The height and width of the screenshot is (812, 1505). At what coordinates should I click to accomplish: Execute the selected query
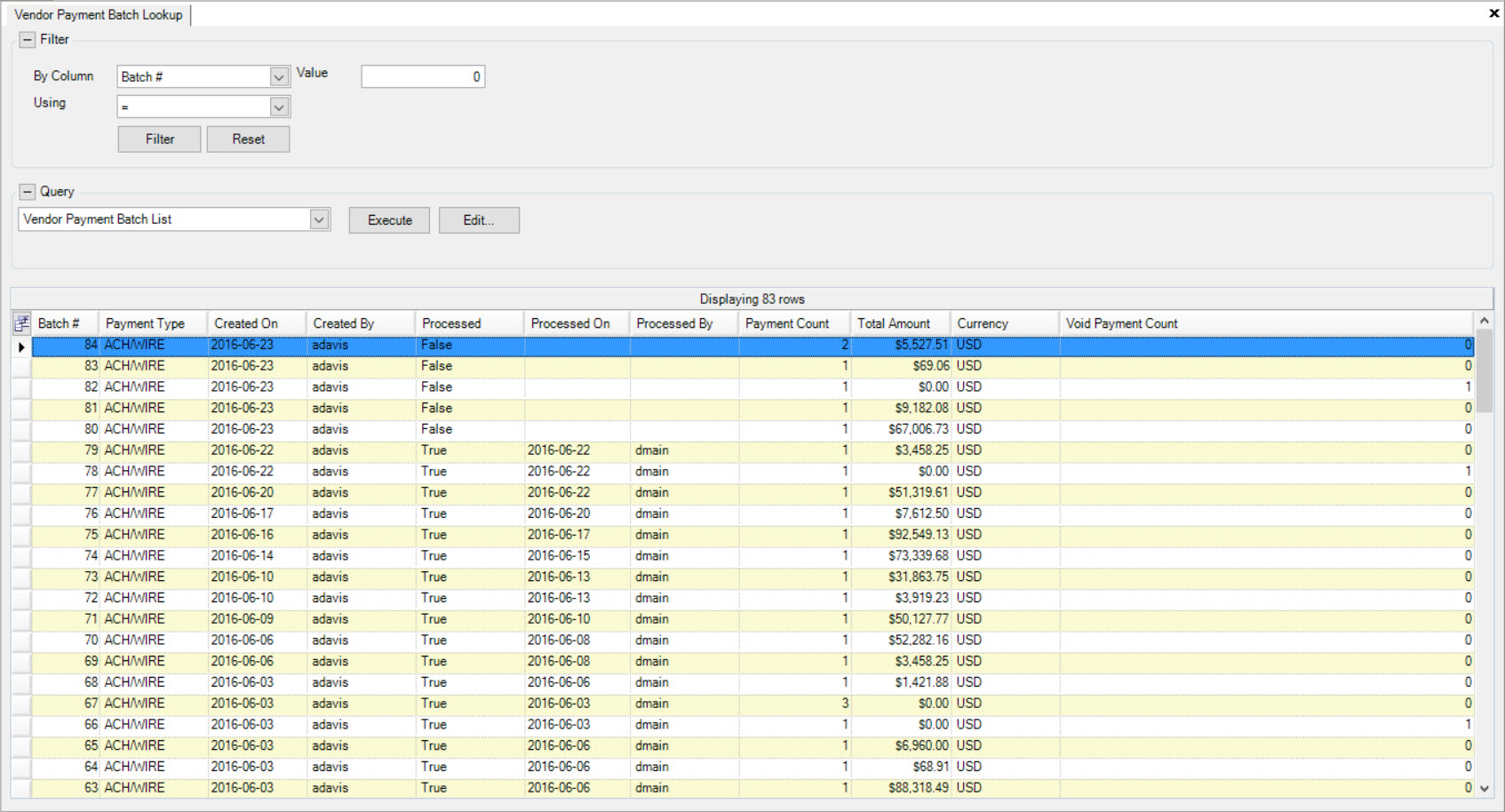[x=388, y=219]
